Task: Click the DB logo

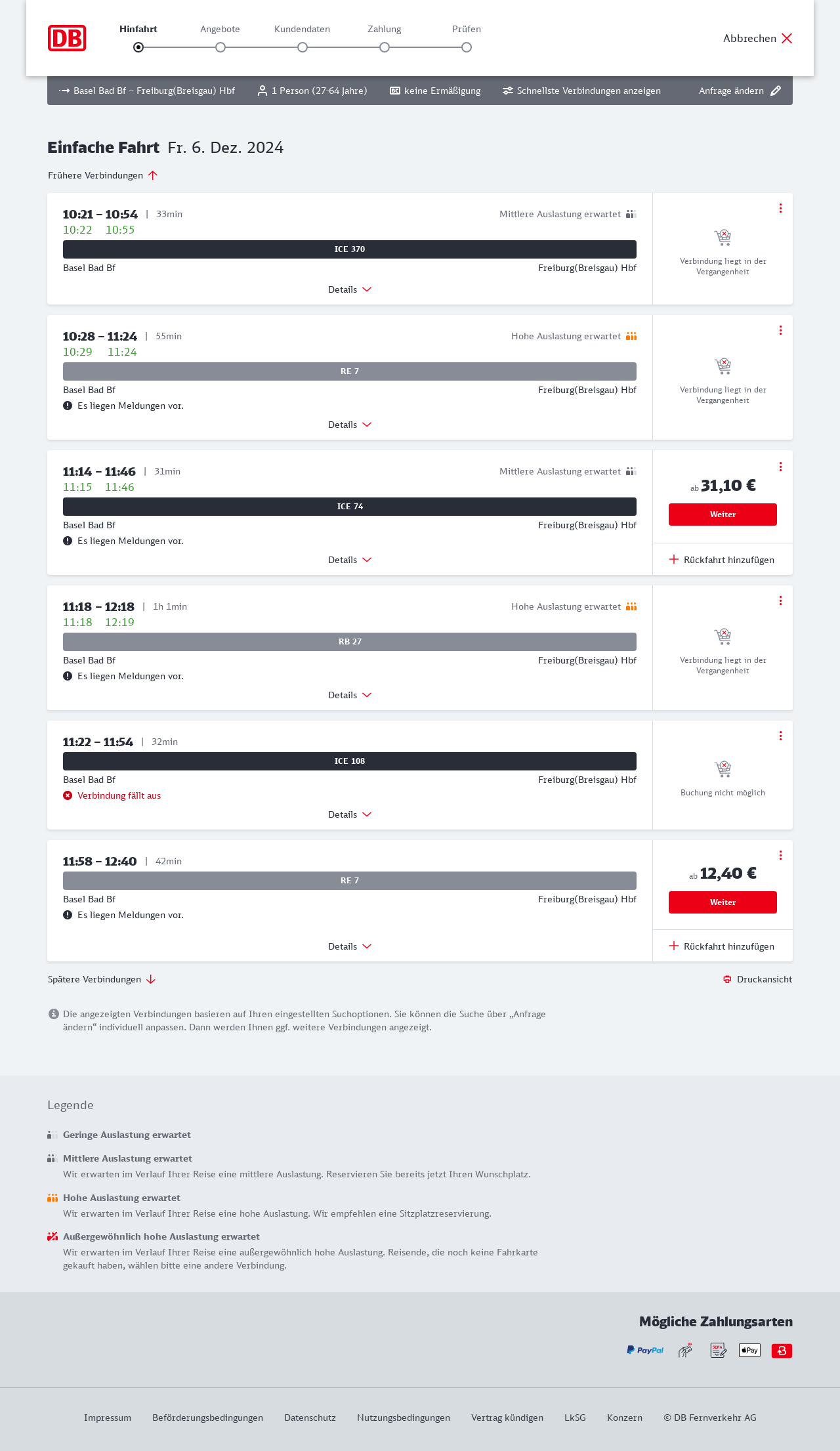Action: [x=67, y=38]
